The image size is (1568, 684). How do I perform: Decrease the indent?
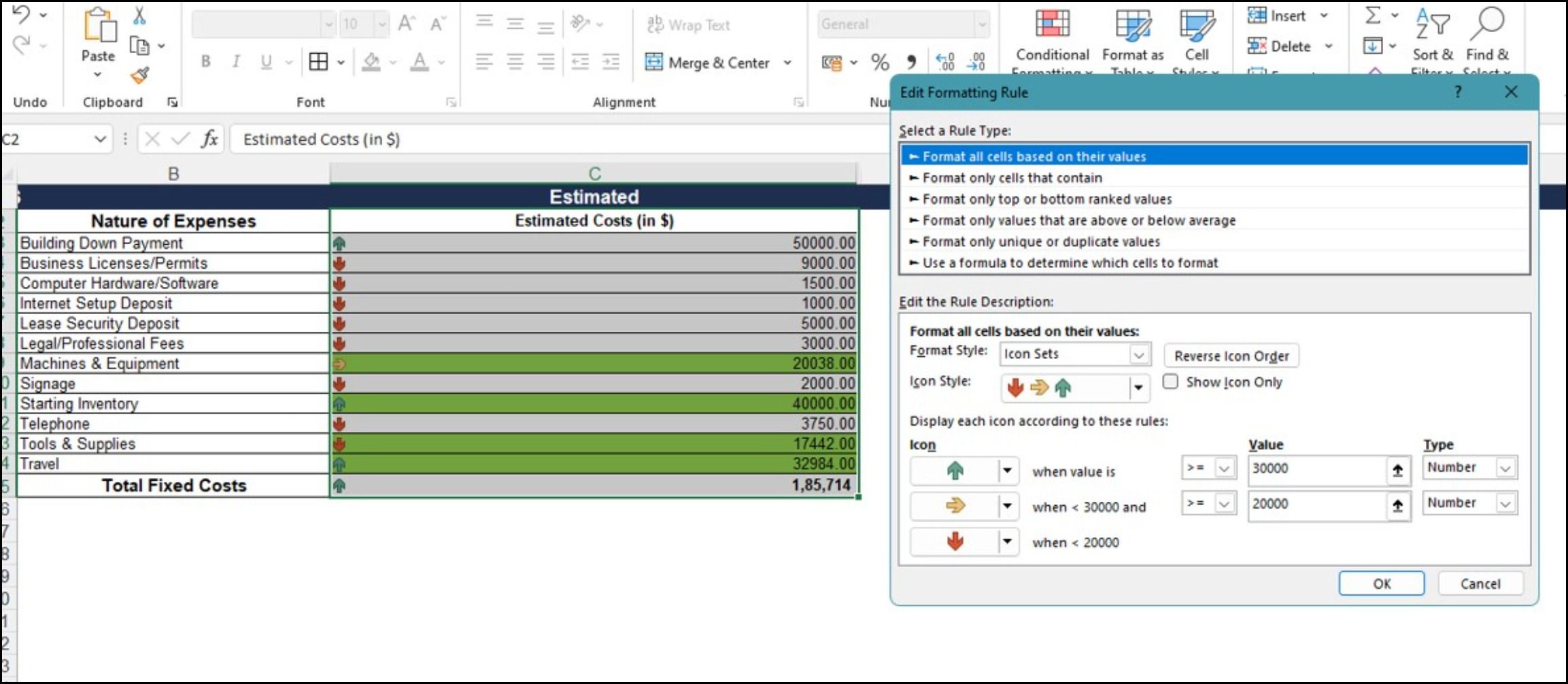(x=580, y=62)
